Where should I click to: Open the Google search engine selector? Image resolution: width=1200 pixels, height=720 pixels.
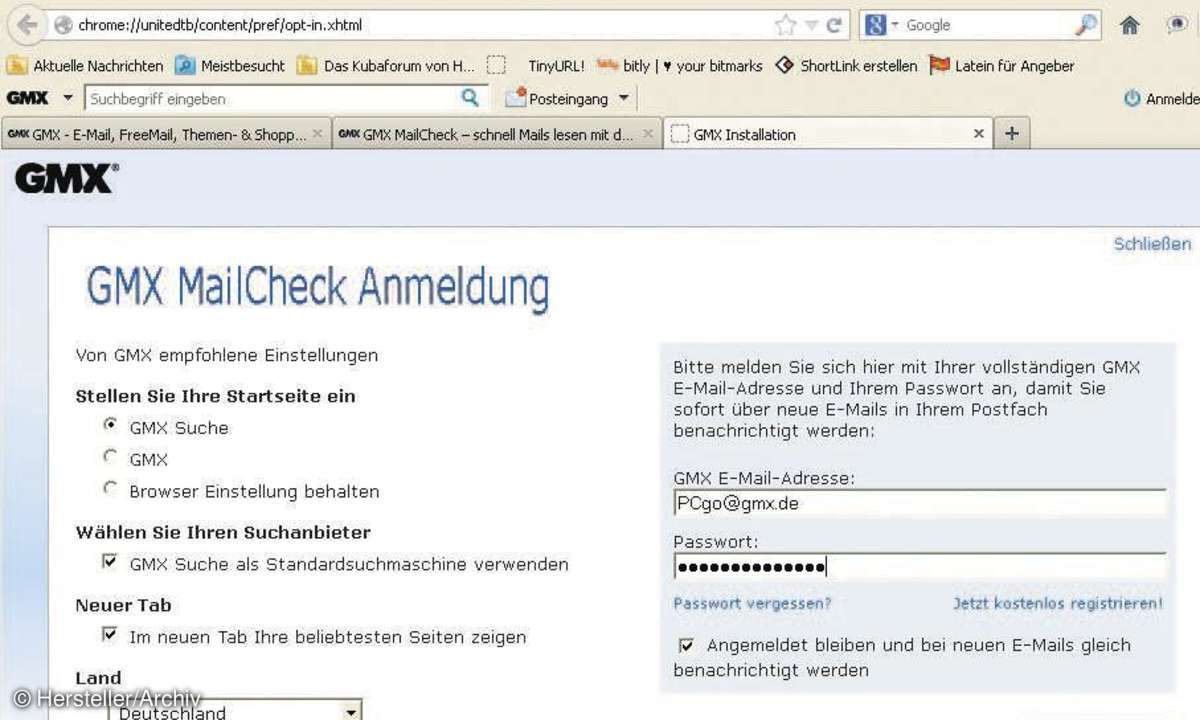click(x=881, y=25)
